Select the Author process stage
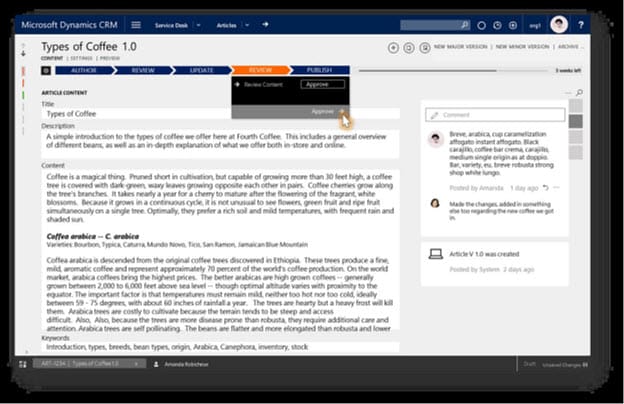Screen dimensions: 624x404 84,70
